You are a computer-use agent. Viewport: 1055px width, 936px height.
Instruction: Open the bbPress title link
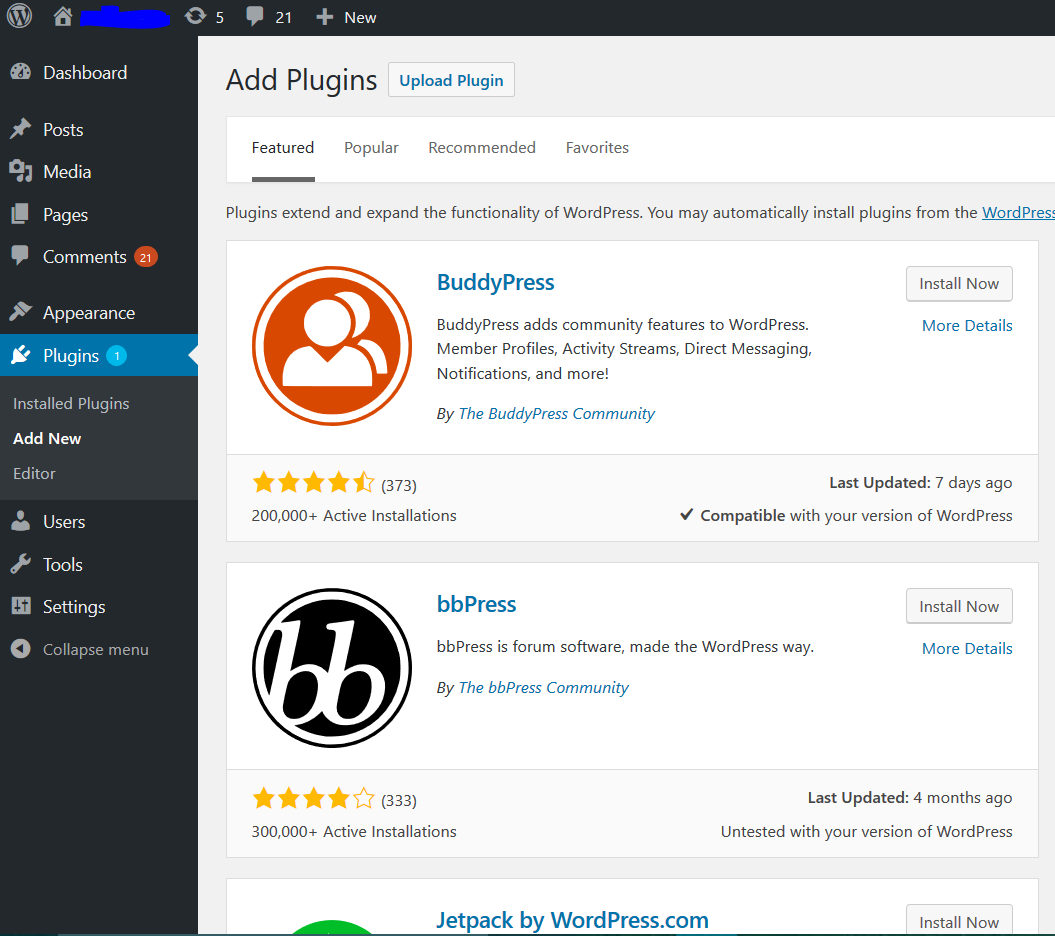[x=476, y=604]
